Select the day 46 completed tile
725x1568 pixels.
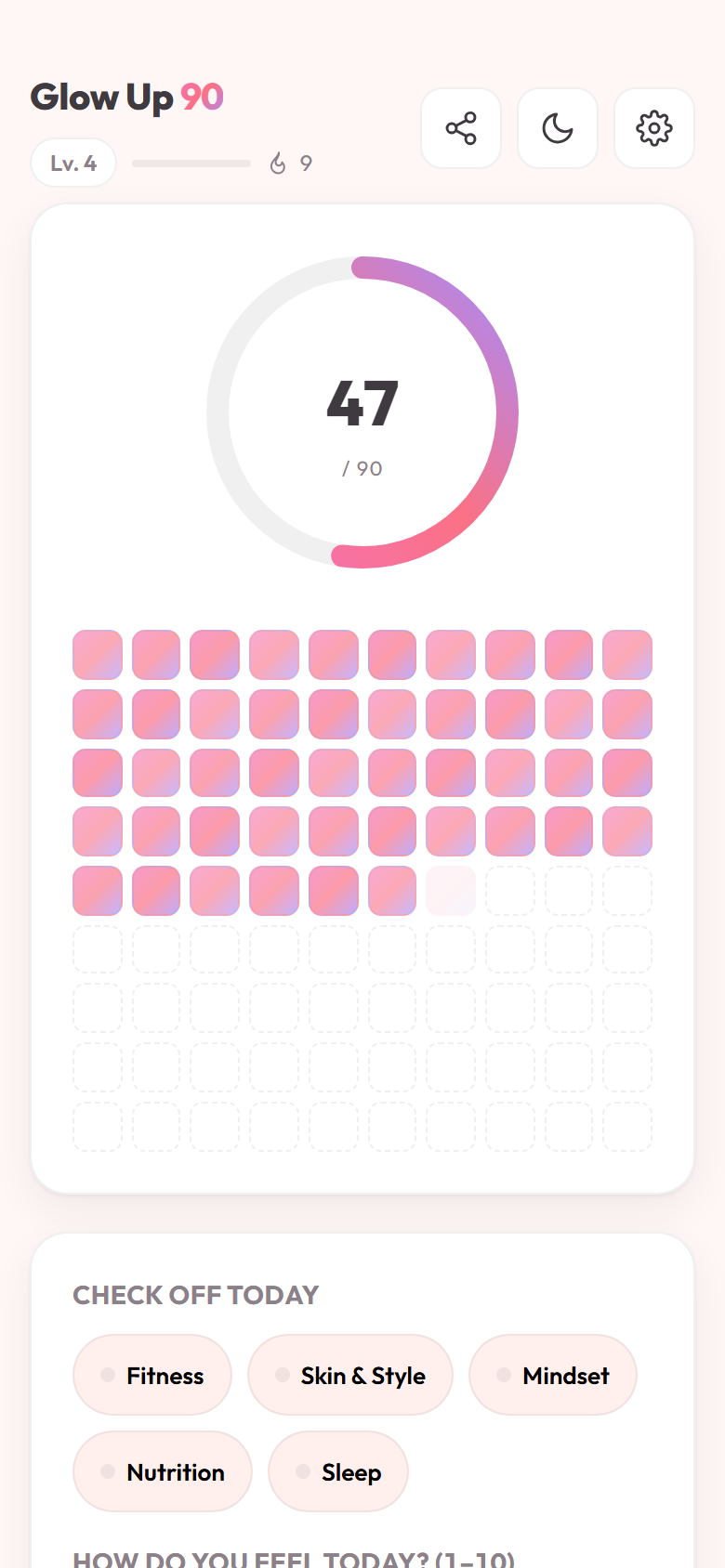392,891
